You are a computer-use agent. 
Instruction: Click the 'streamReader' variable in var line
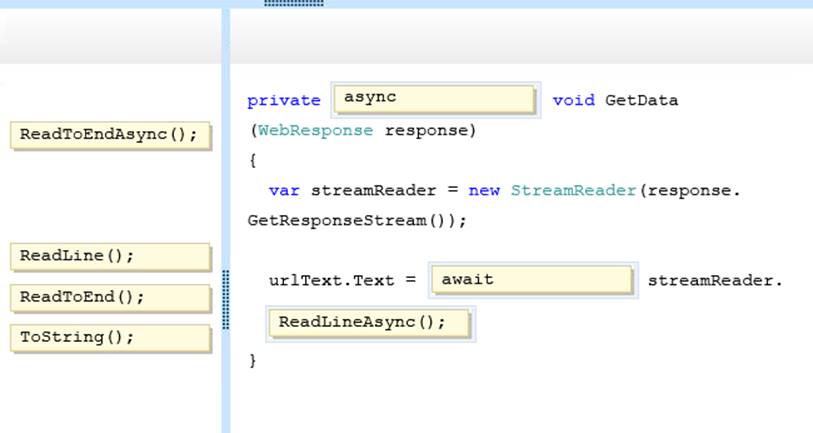click(x=373, y=190)
